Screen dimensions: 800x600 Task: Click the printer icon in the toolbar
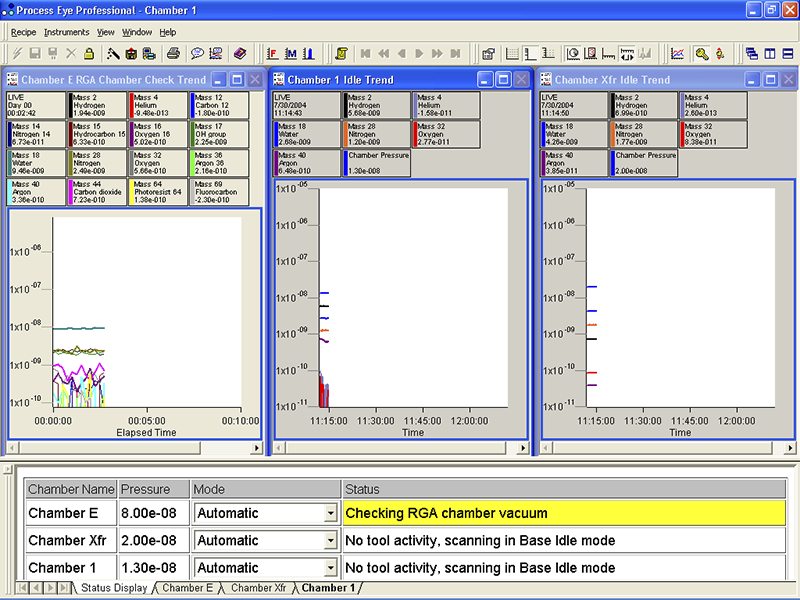coord(172,53)
